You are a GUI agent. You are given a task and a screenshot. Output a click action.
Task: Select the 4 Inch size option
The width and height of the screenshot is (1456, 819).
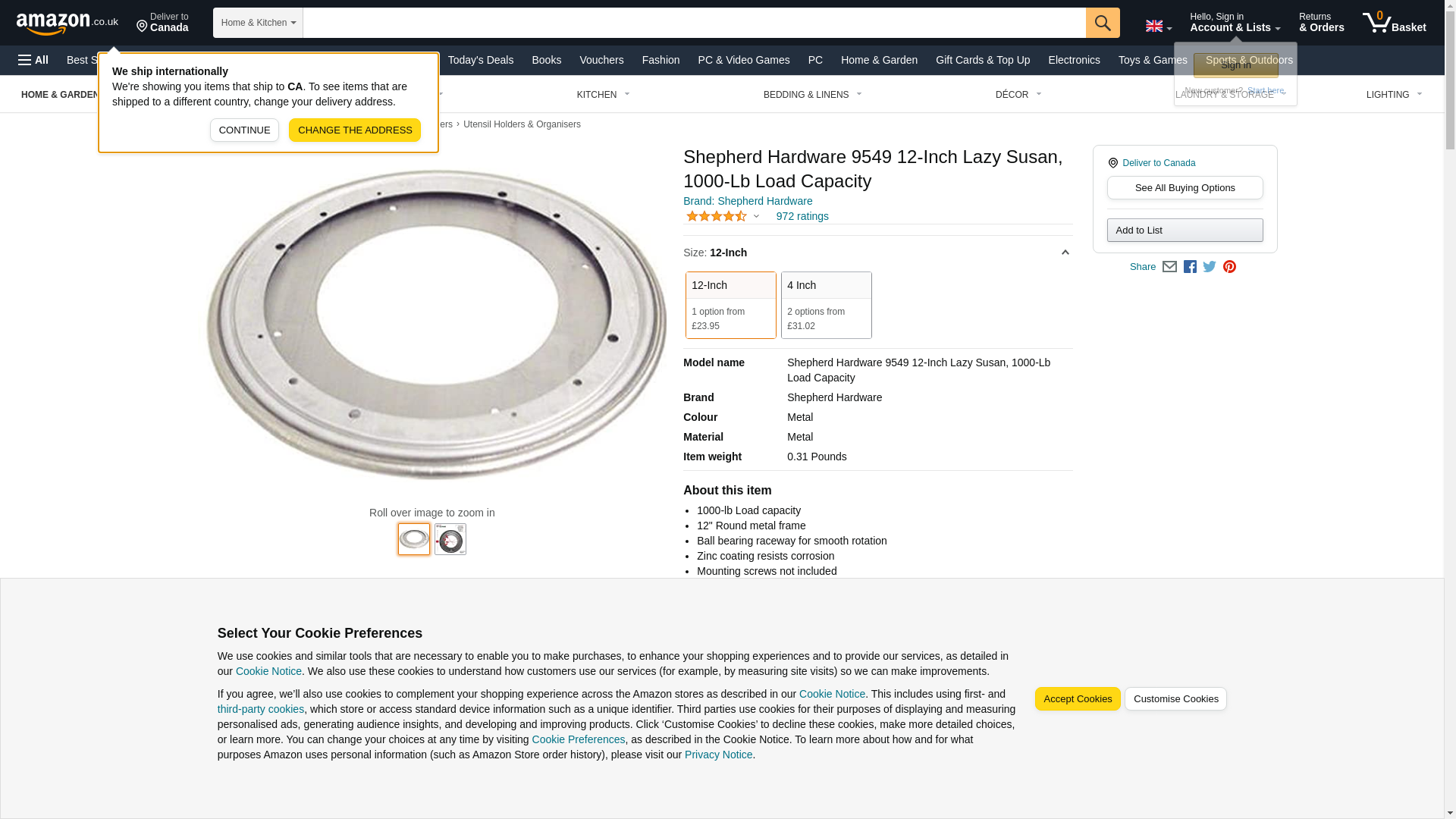[827, 305]
